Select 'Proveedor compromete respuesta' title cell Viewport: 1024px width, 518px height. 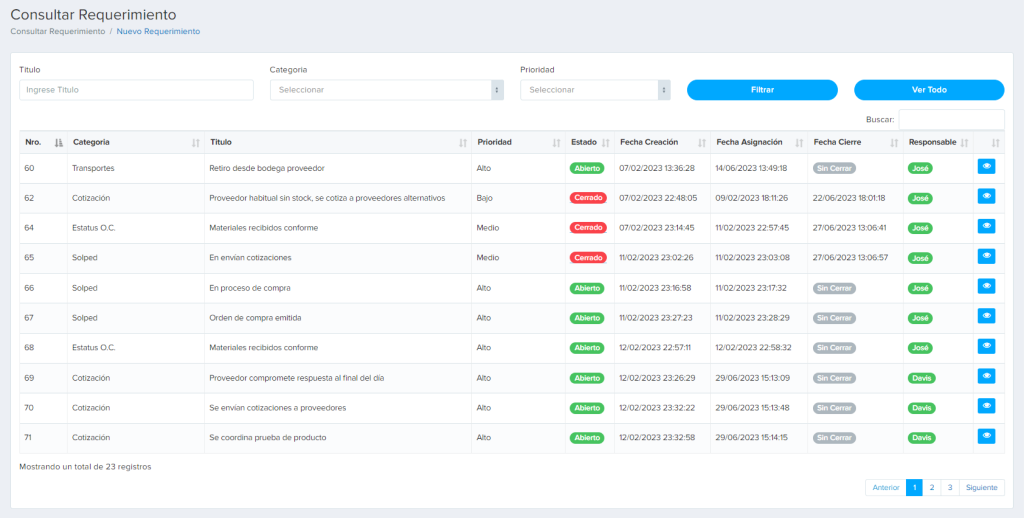(296, 378)
